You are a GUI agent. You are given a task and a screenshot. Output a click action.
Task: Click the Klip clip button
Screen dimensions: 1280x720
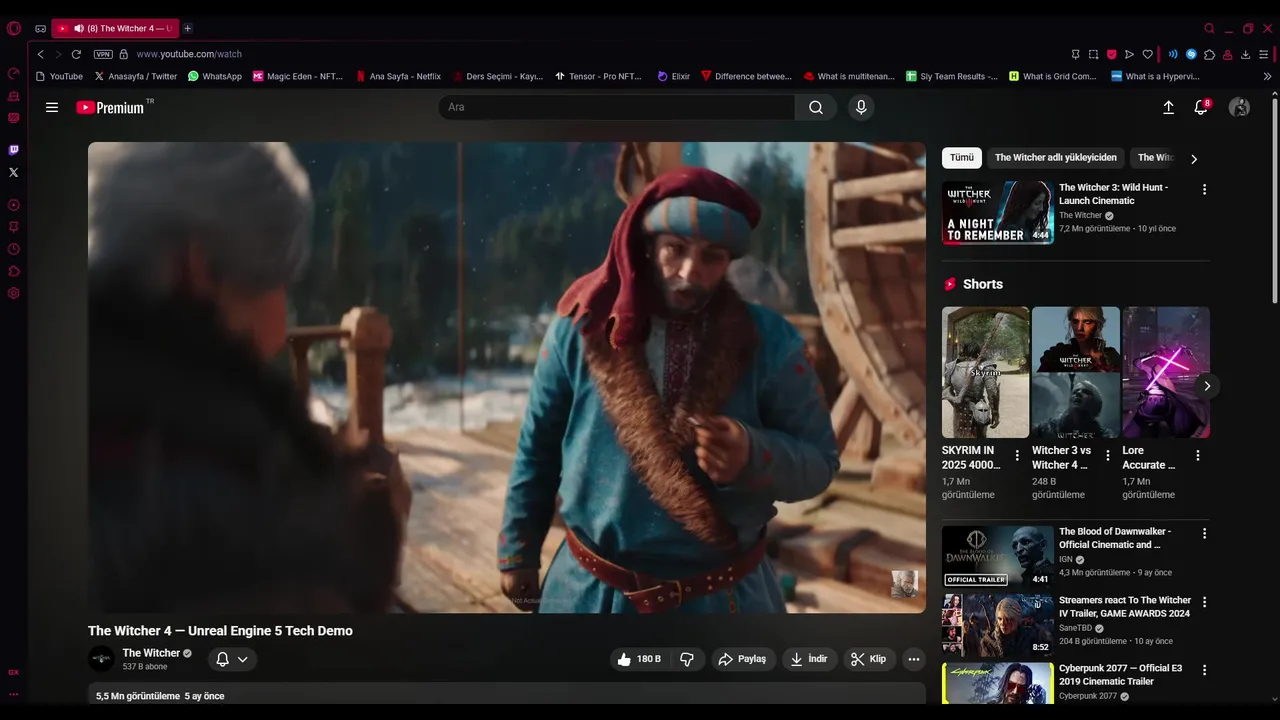point(869,659)
